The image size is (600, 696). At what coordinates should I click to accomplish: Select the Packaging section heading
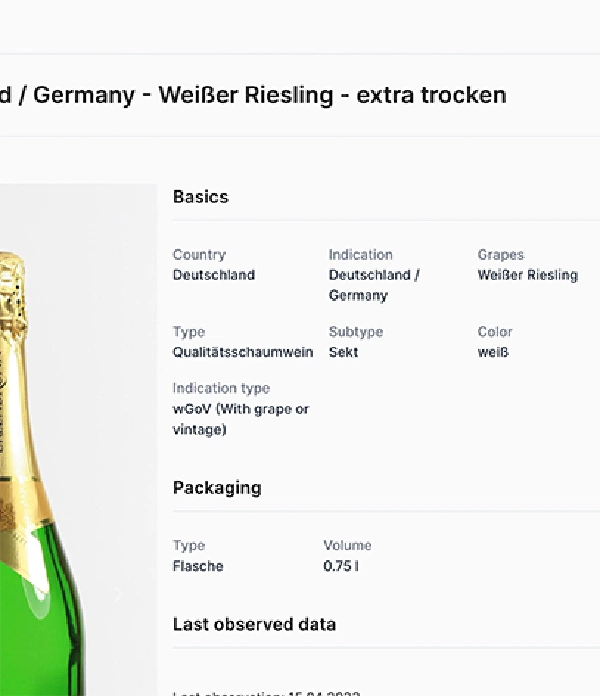pos(217,488)
